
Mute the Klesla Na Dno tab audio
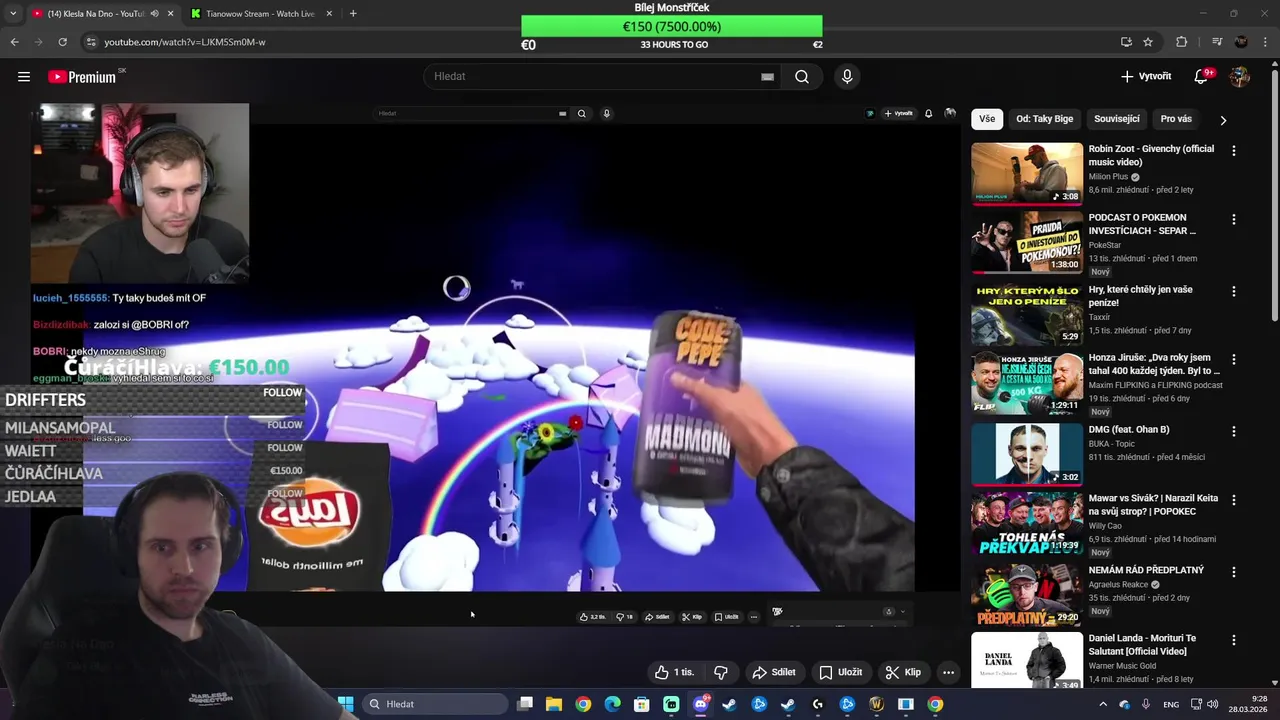[x=155, y=14]
